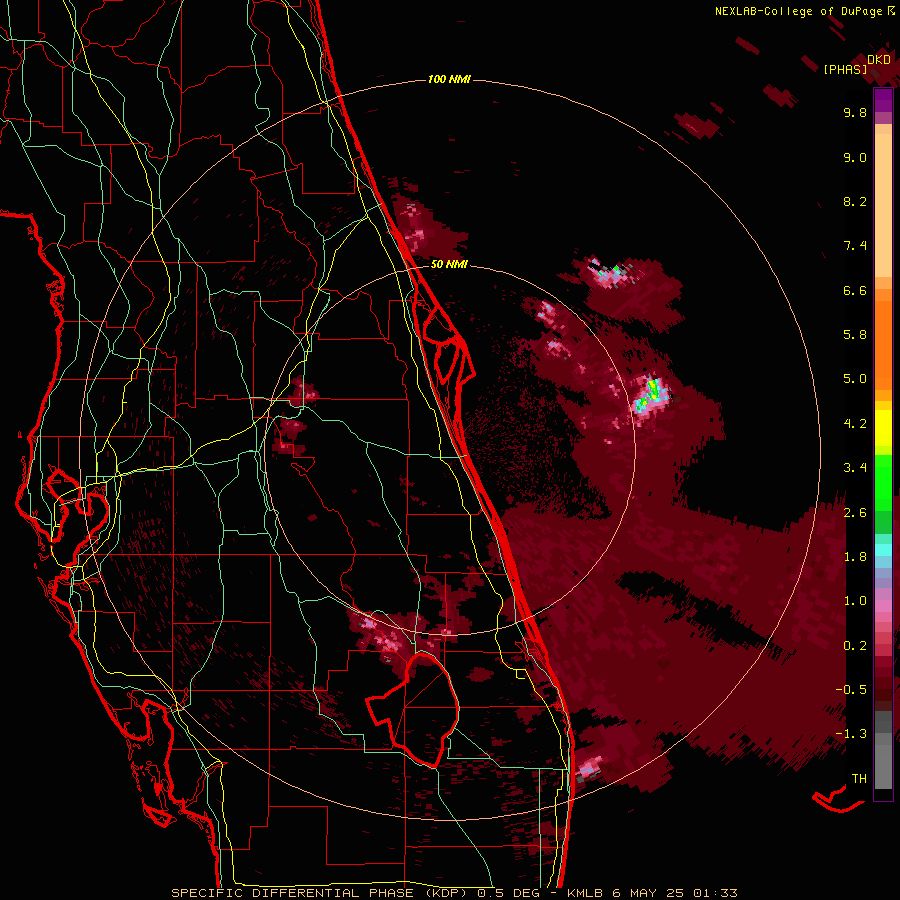Click the 0.2 scale label
Viewport: 900px width, 900px height.
pos(855,646)
